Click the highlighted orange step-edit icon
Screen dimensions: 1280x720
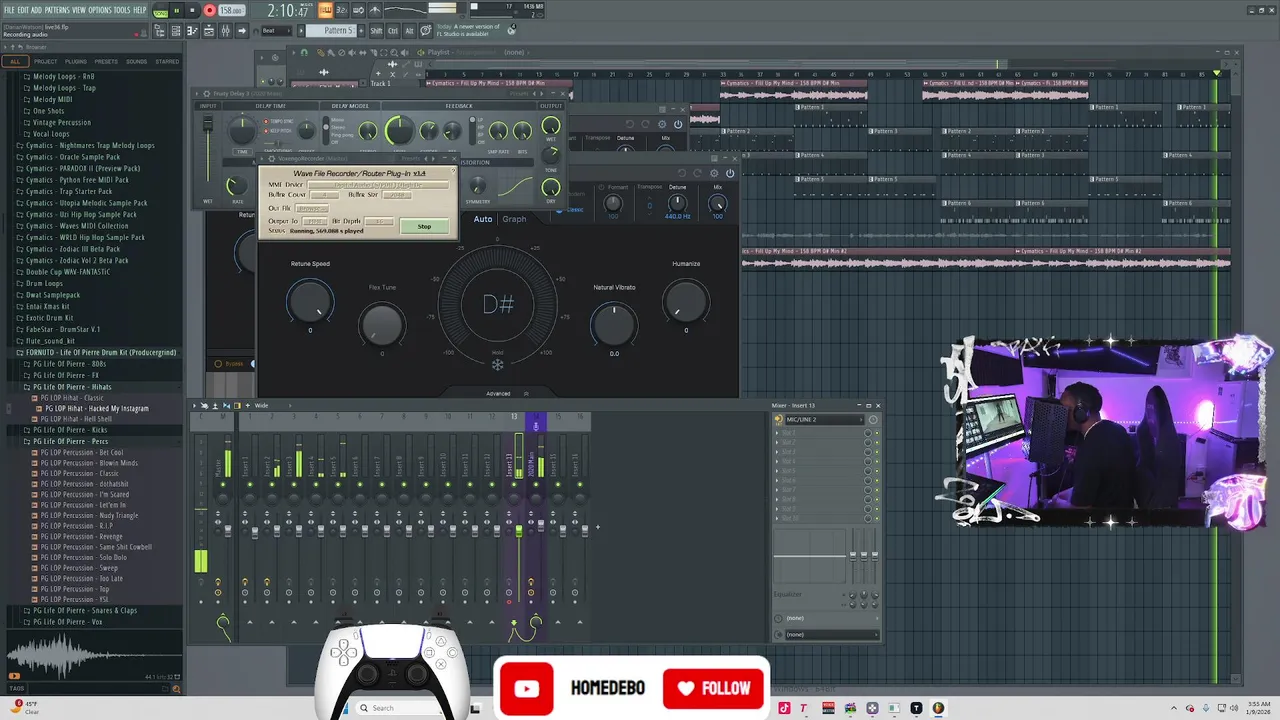point(325,10)
